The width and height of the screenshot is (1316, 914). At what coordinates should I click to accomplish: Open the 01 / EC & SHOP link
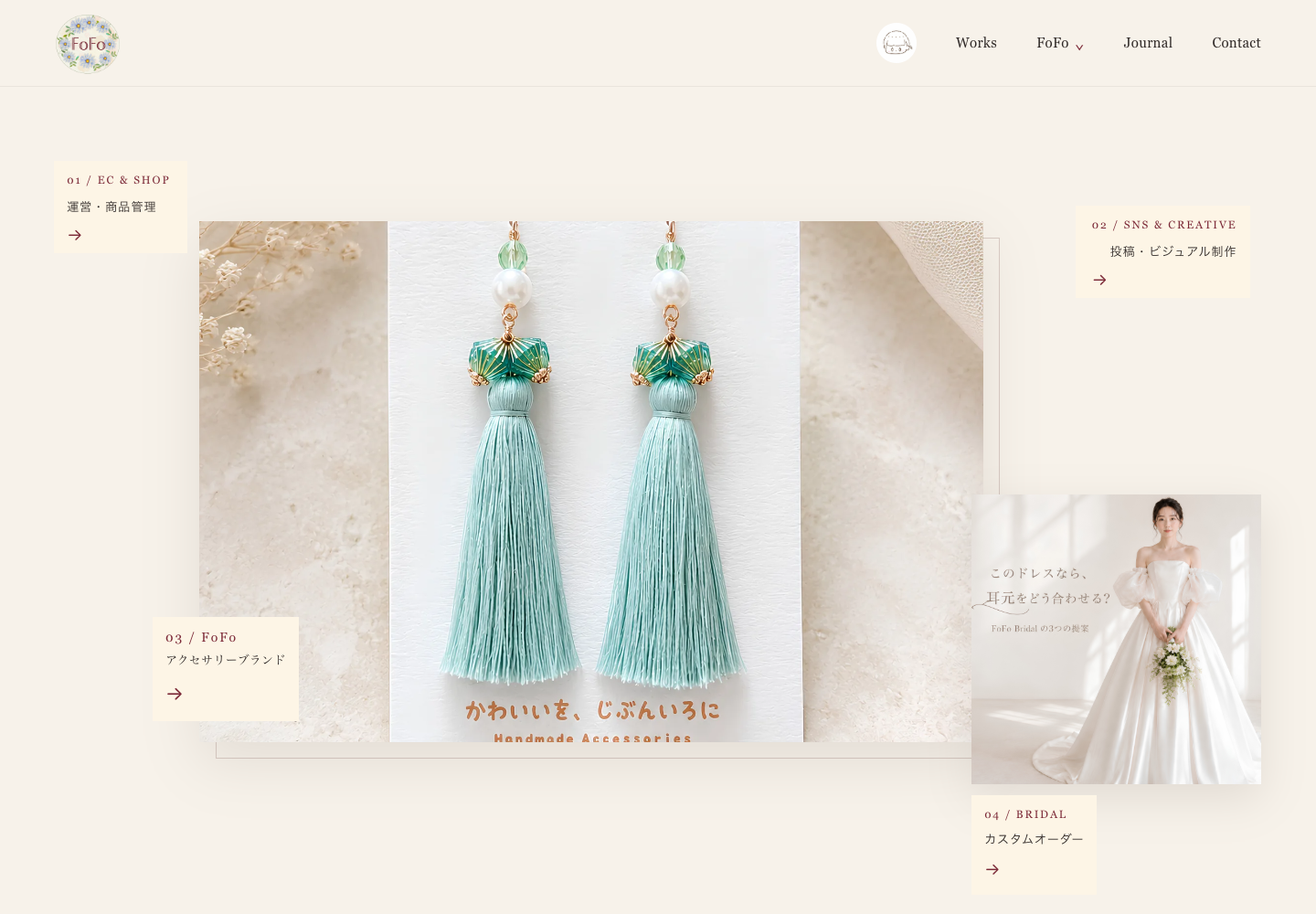(118, 180)
